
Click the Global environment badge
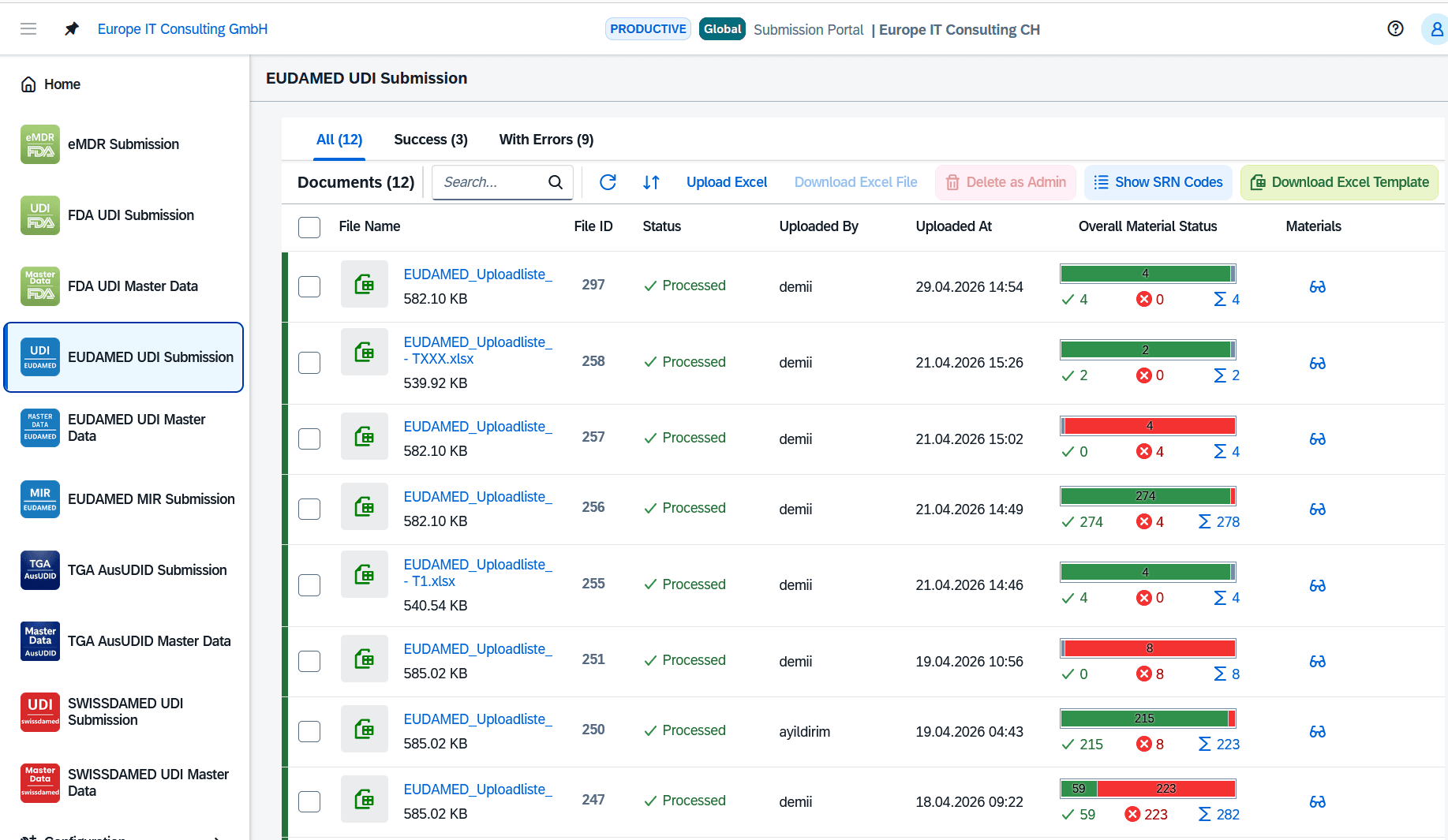722,29
